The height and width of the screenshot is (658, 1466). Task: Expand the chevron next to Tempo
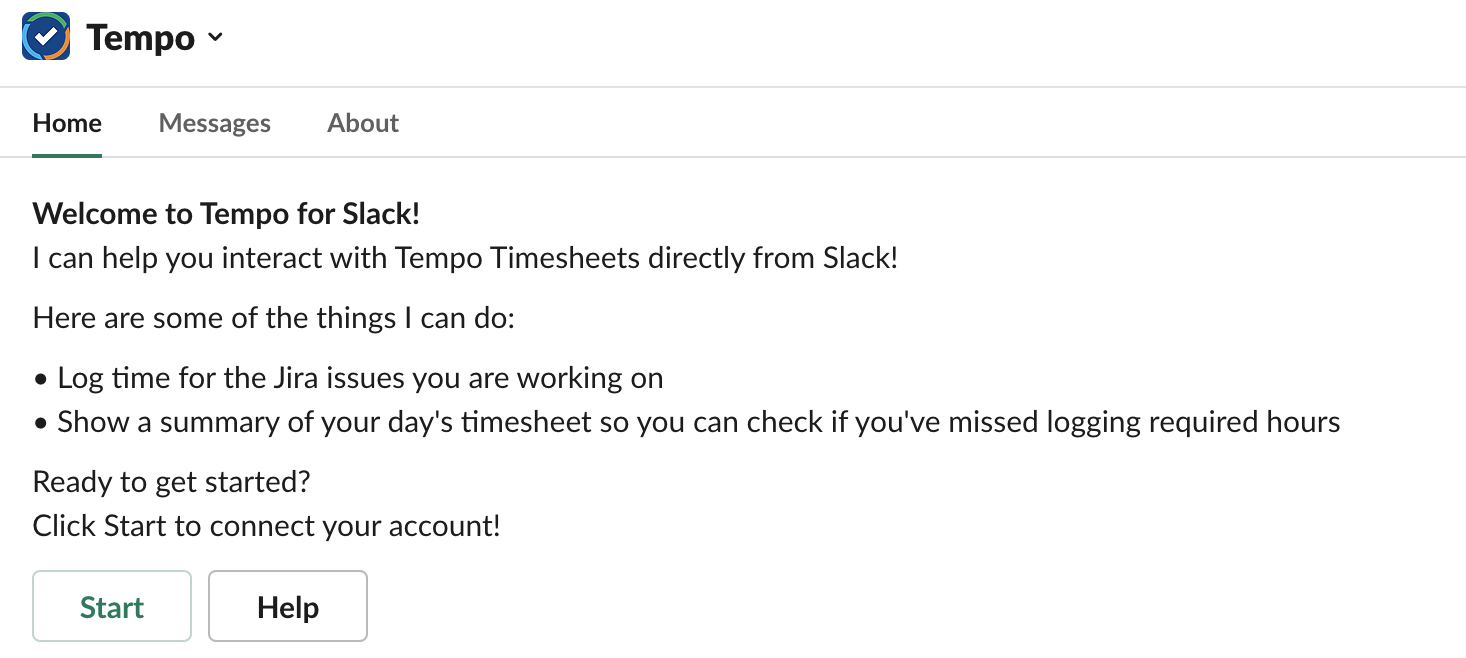click(x=215, y=38)
